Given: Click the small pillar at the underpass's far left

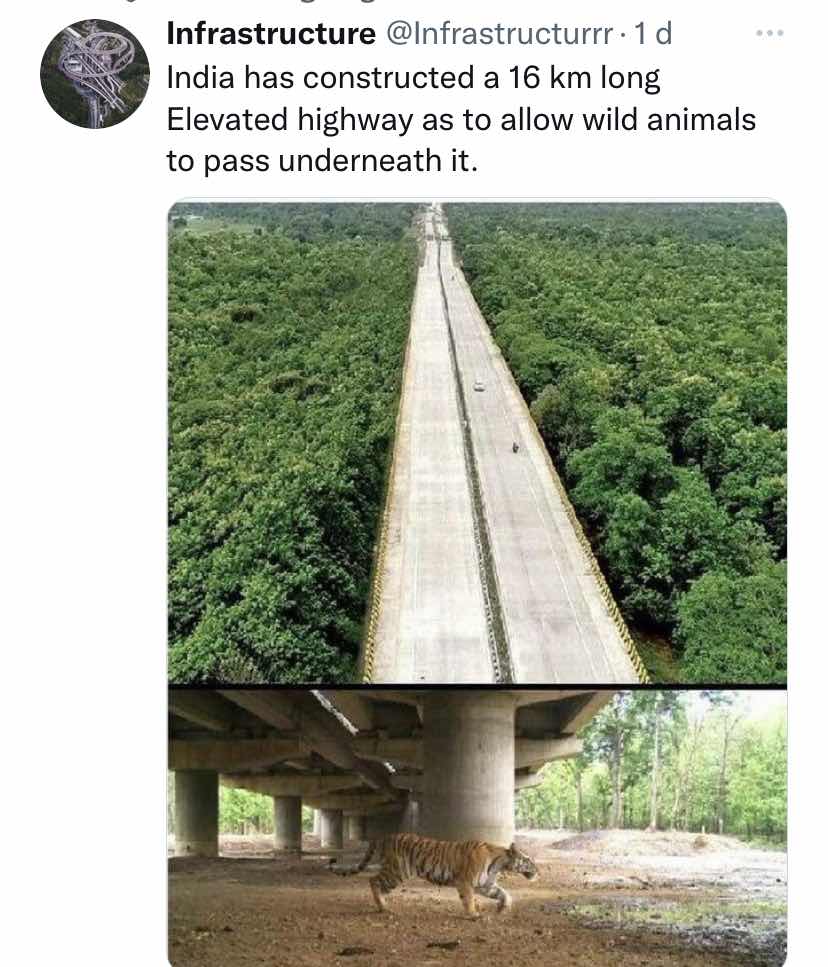Looking at the screenshot, I should [x=196, y=813].
